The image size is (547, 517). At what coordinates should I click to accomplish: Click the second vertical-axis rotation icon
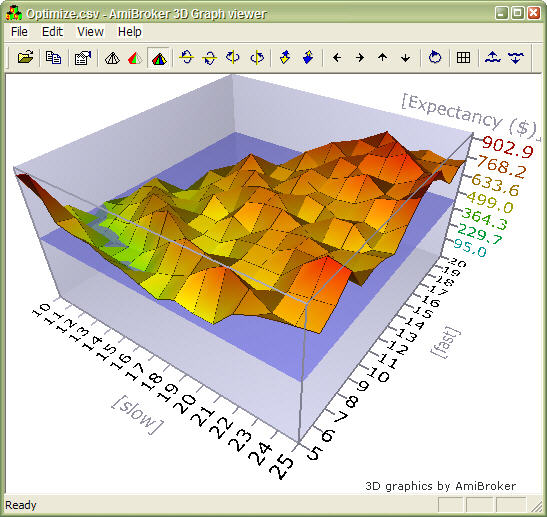[x=257, y=57]
